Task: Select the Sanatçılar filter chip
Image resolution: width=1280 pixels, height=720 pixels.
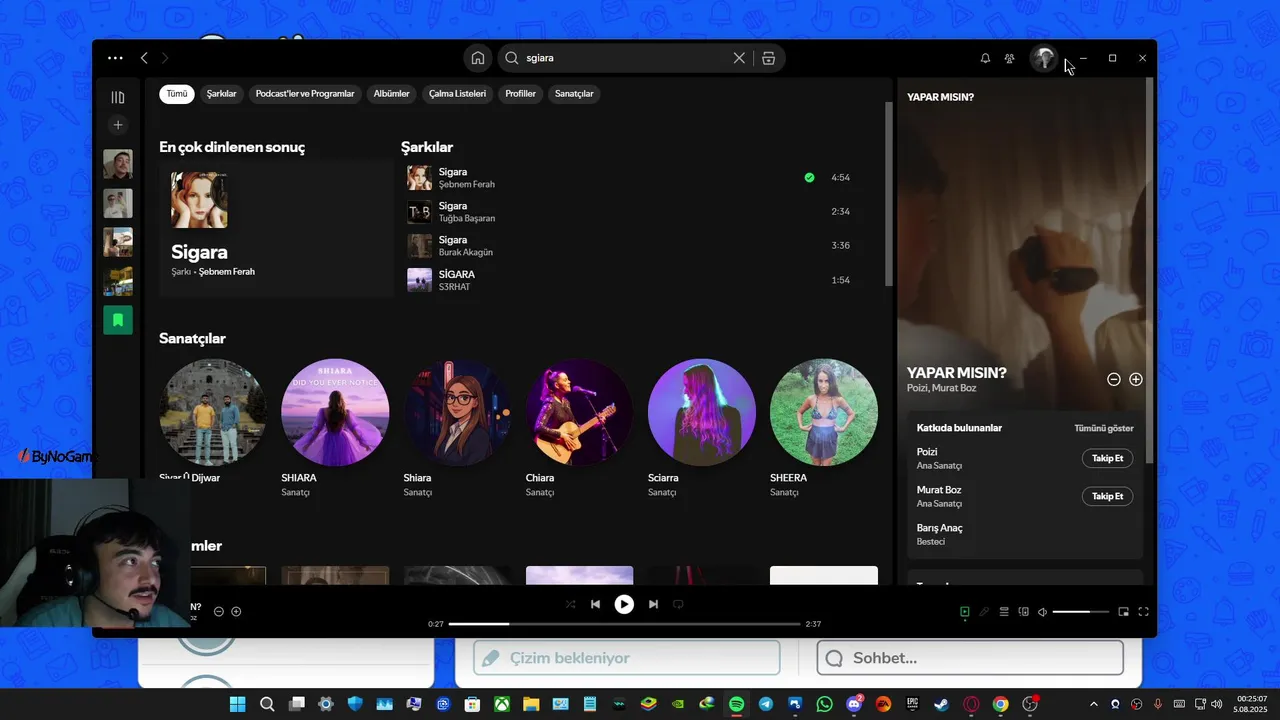Action: (x=574, y=94)
